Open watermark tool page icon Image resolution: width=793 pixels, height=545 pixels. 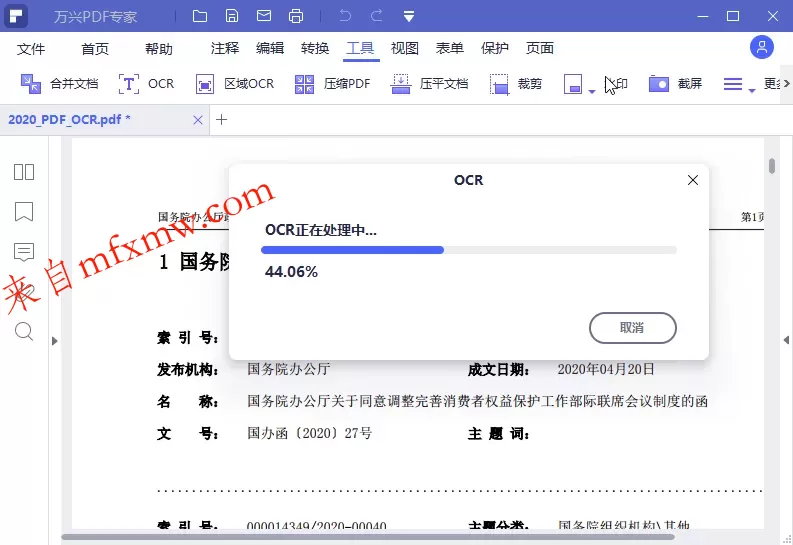(x=573, y=84)
